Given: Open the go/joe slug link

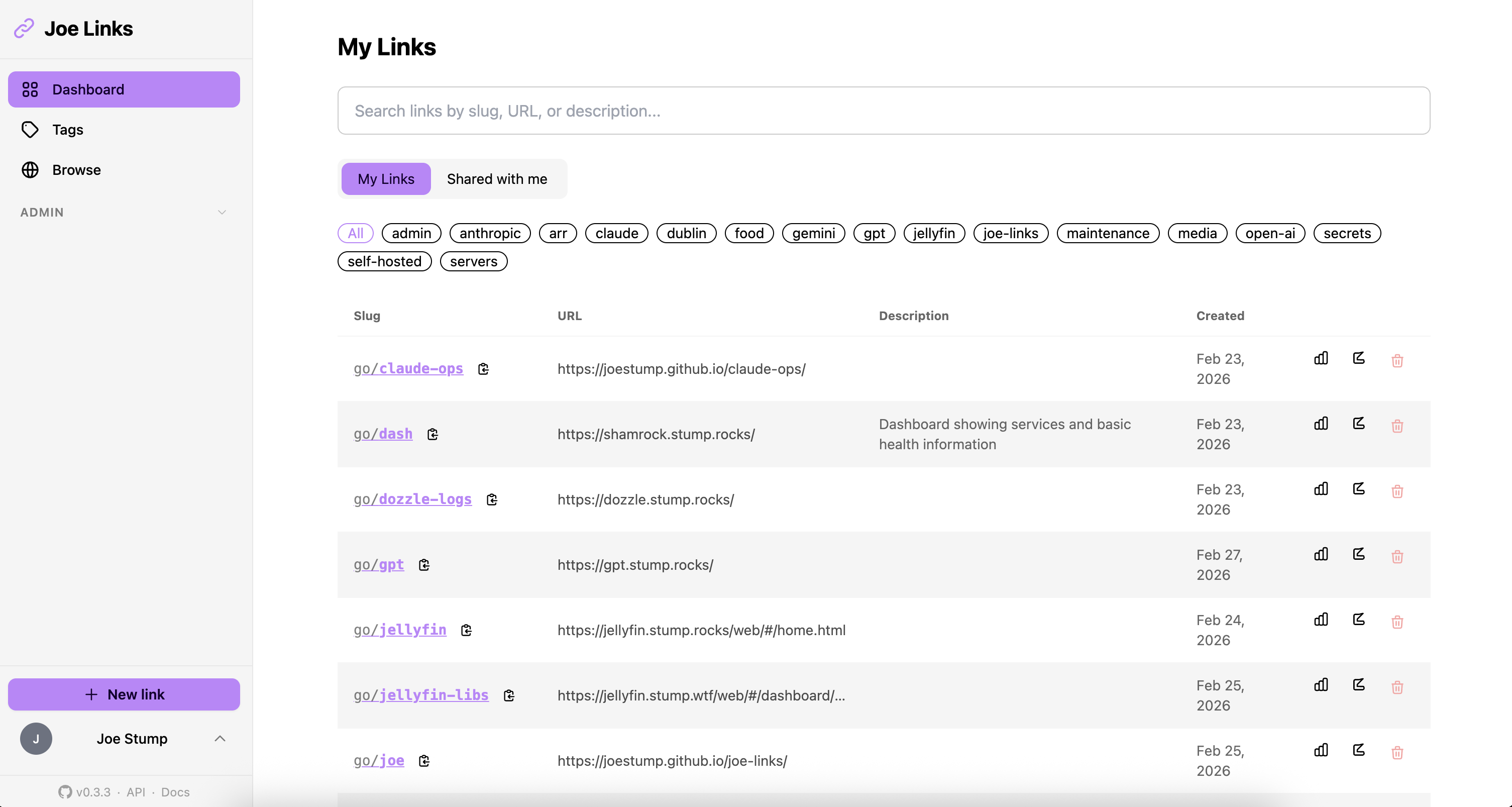Looking at the screenshot, I should click(x=379, y=760).
